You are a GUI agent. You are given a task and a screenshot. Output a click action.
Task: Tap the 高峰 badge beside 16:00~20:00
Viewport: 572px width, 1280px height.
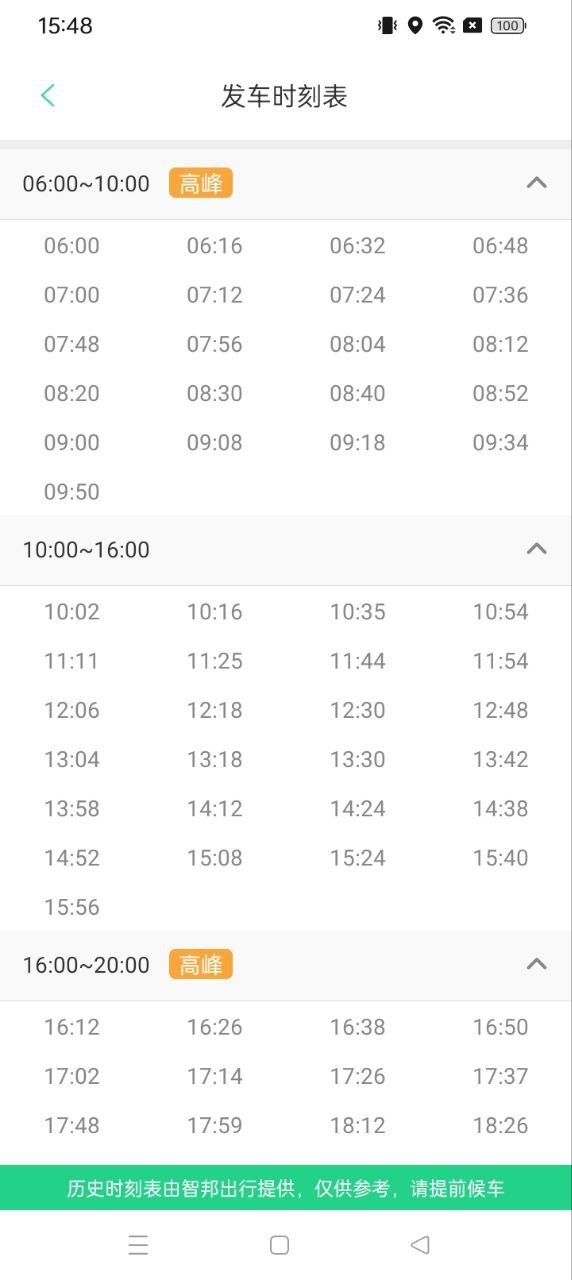[x=200, y=964]
